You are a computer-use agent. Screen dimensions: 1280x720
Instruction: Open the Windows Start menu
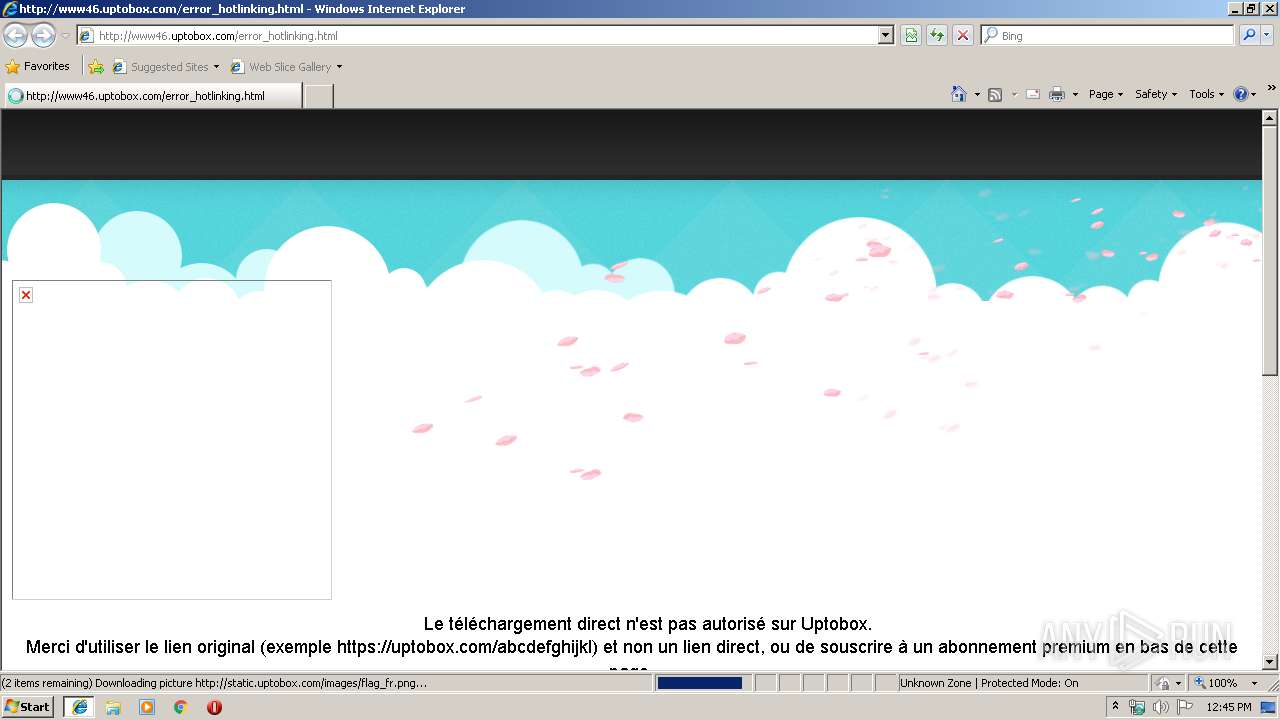27,707
